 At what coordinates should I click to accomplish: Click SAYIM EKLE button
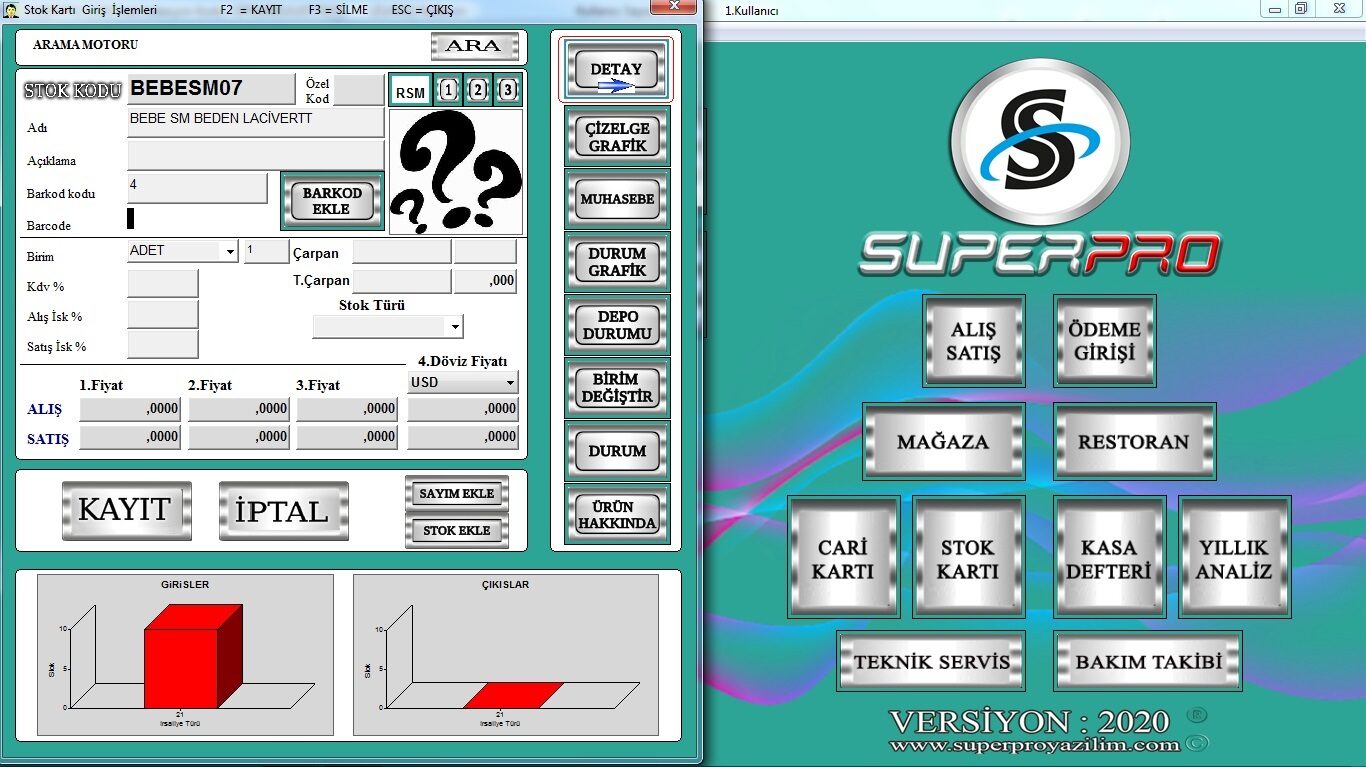coord(457,494)
